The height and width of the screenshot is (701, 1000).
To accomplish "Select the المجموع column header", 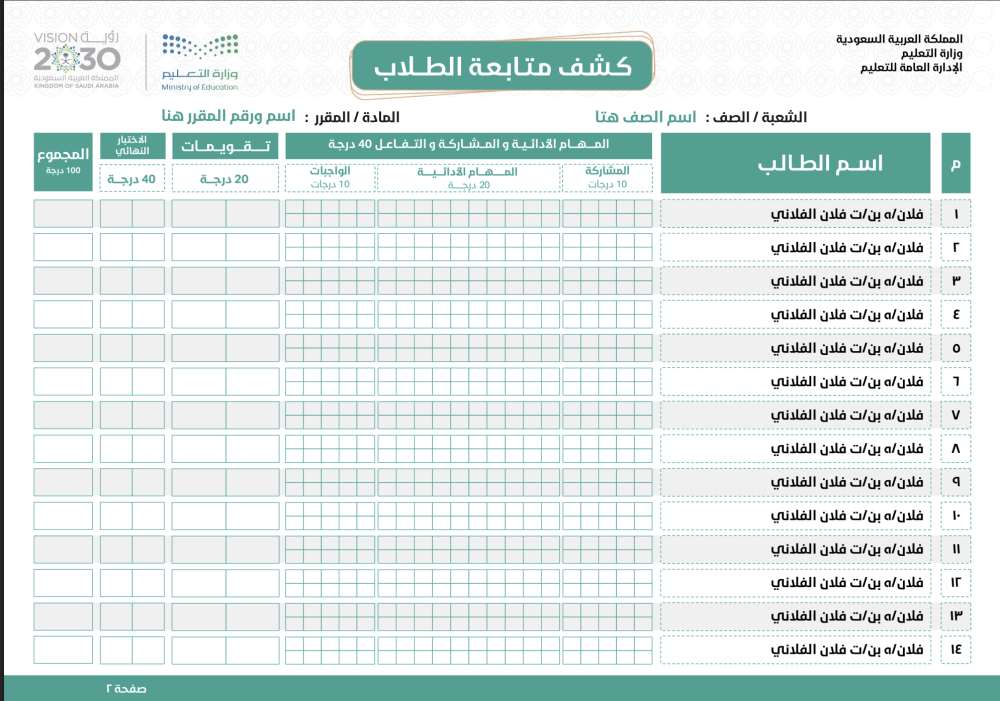I will point(63,161).
